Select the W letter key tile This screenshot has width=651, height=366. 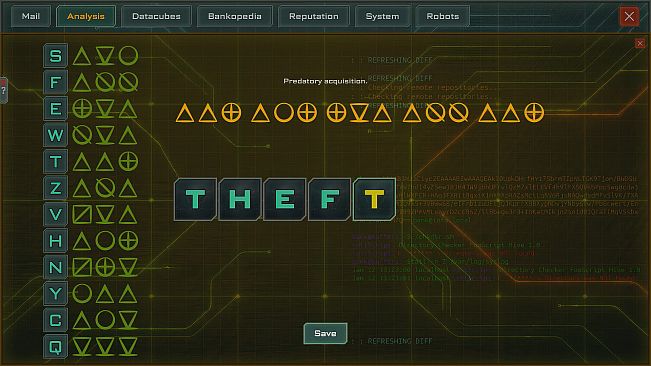(x=55, y=135)
